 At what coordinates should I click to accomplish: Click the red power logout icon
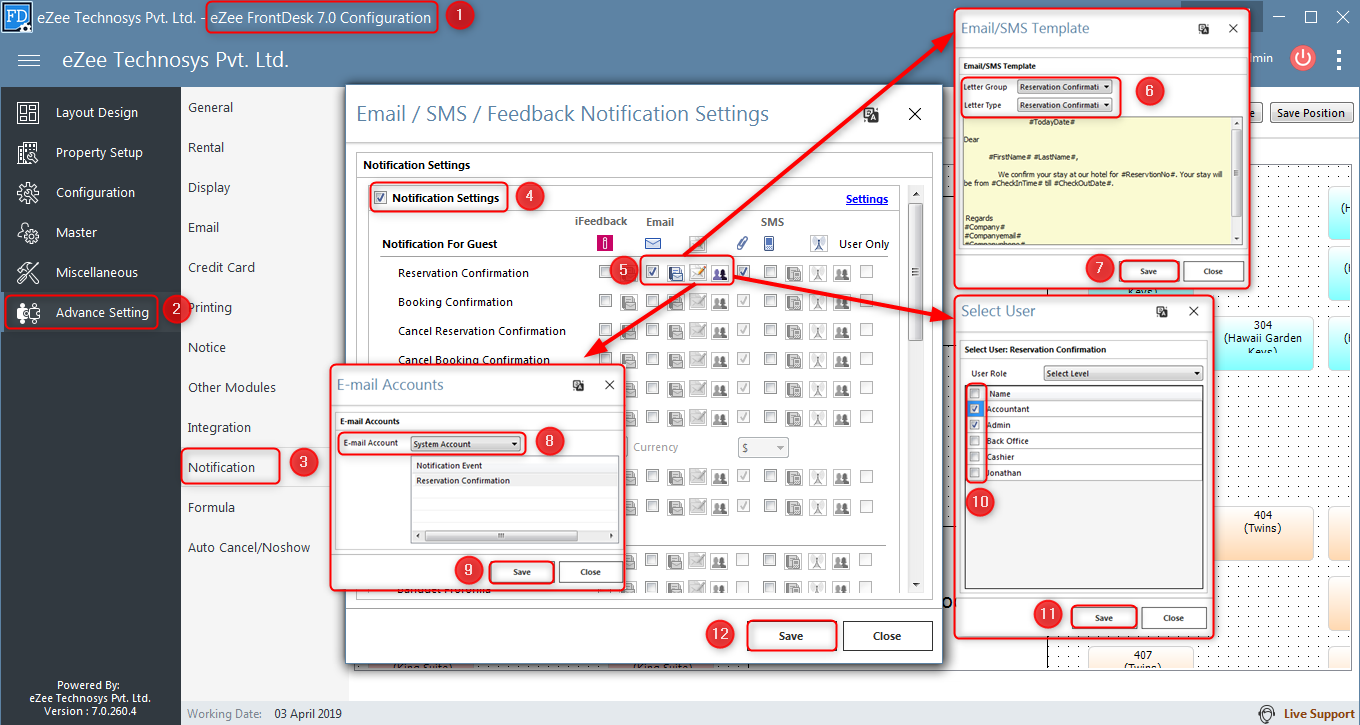tap(1302, 58)
